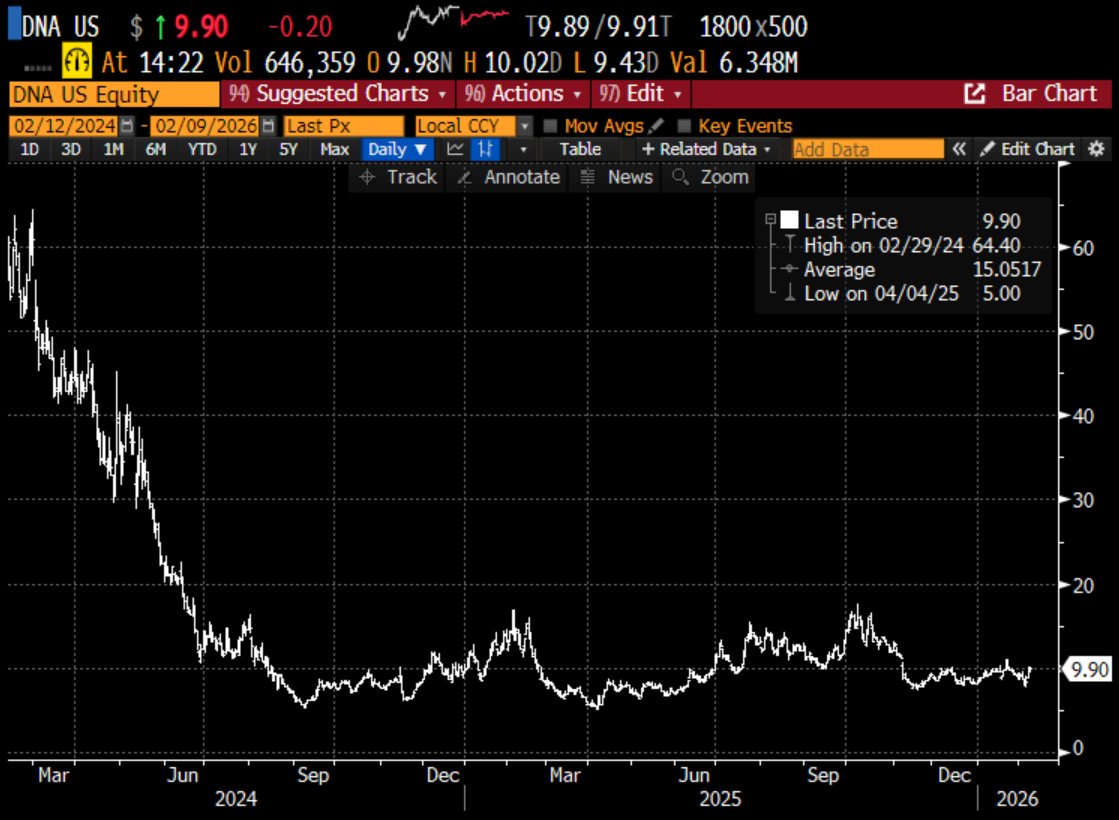Open the chart type extra options arrow
1119x820 pixels.
coord(523,149)
